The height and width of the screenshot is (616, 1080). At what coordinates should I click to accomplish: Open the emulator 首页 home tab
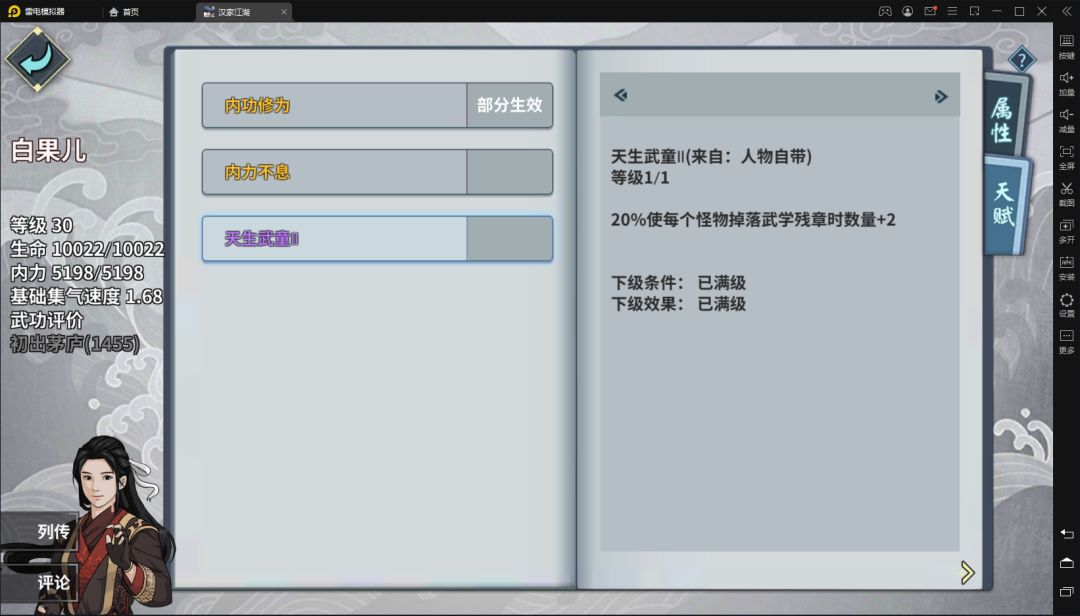click(124, 12)
